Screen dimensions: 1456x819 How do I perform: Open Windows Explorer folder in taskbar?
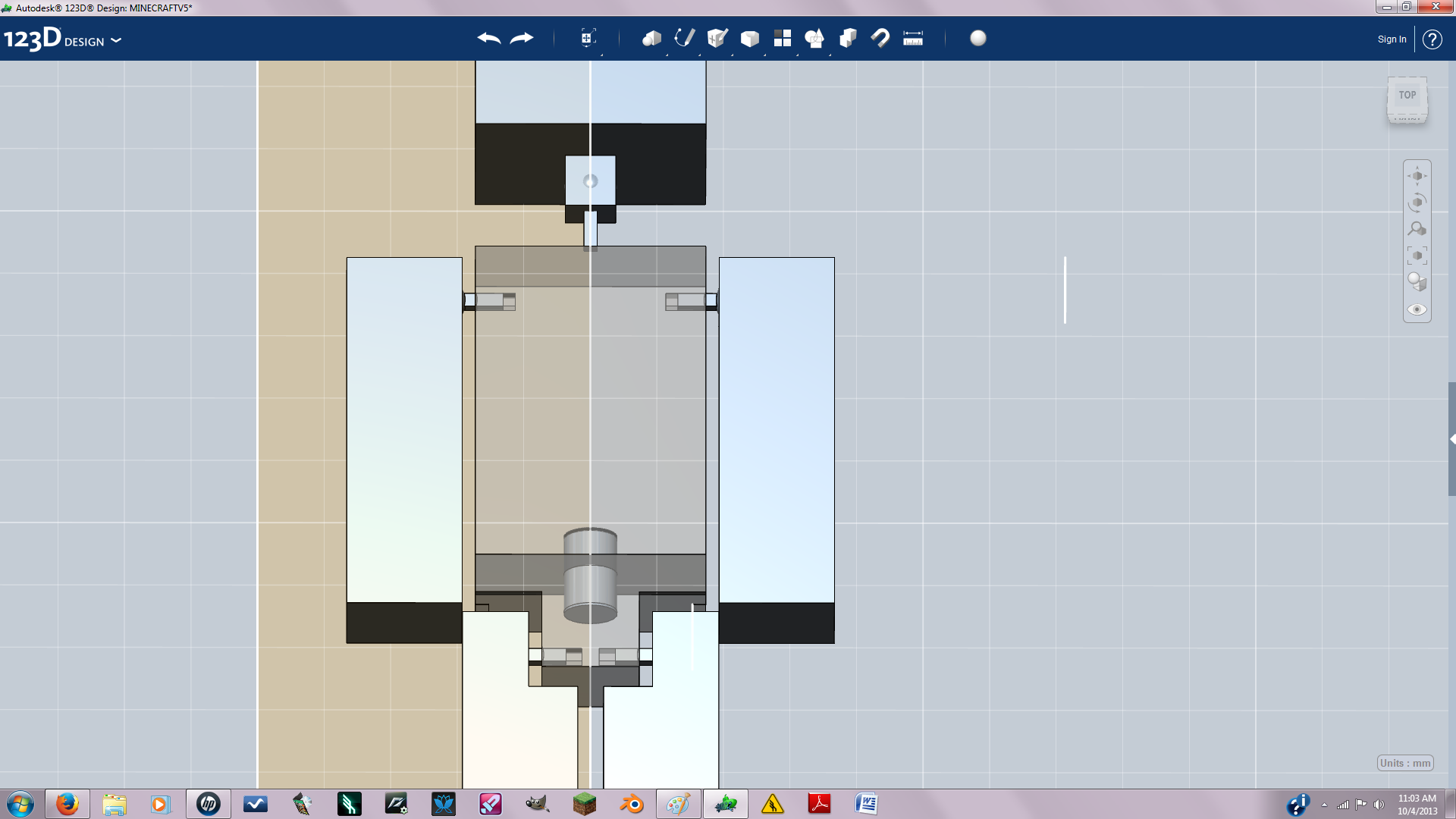tap(115, 804)
